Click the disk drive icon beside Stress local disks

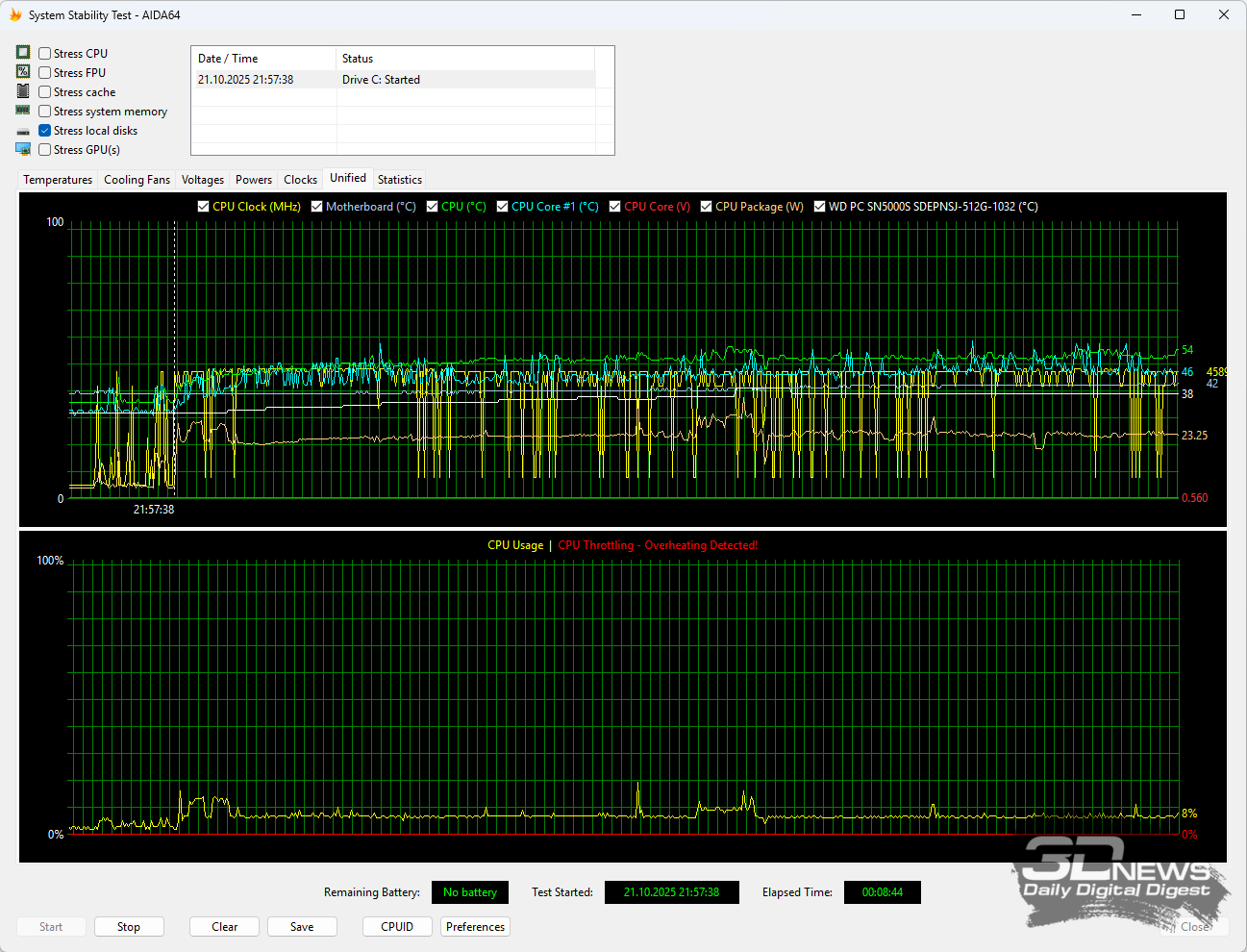[23, 131]
